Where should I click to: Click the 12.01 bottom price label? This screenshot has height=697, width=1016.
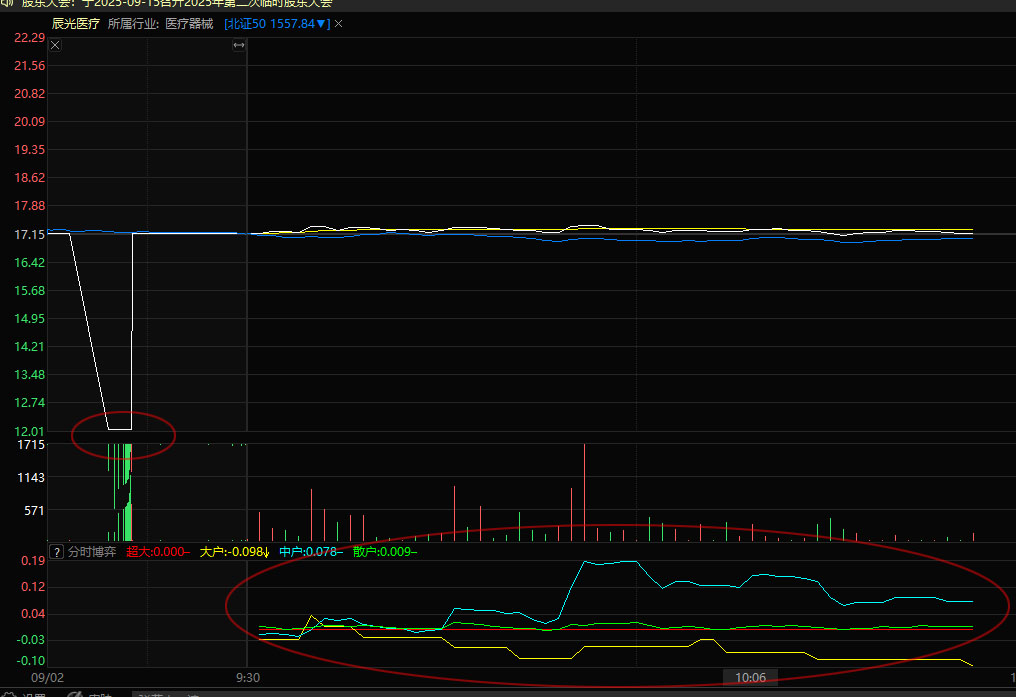coord(30,431)
